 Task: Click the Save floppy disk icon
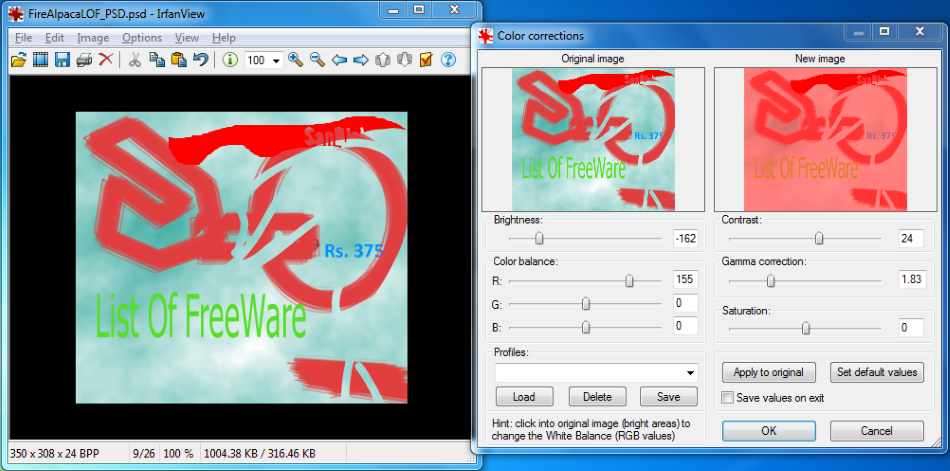point(62,59)
